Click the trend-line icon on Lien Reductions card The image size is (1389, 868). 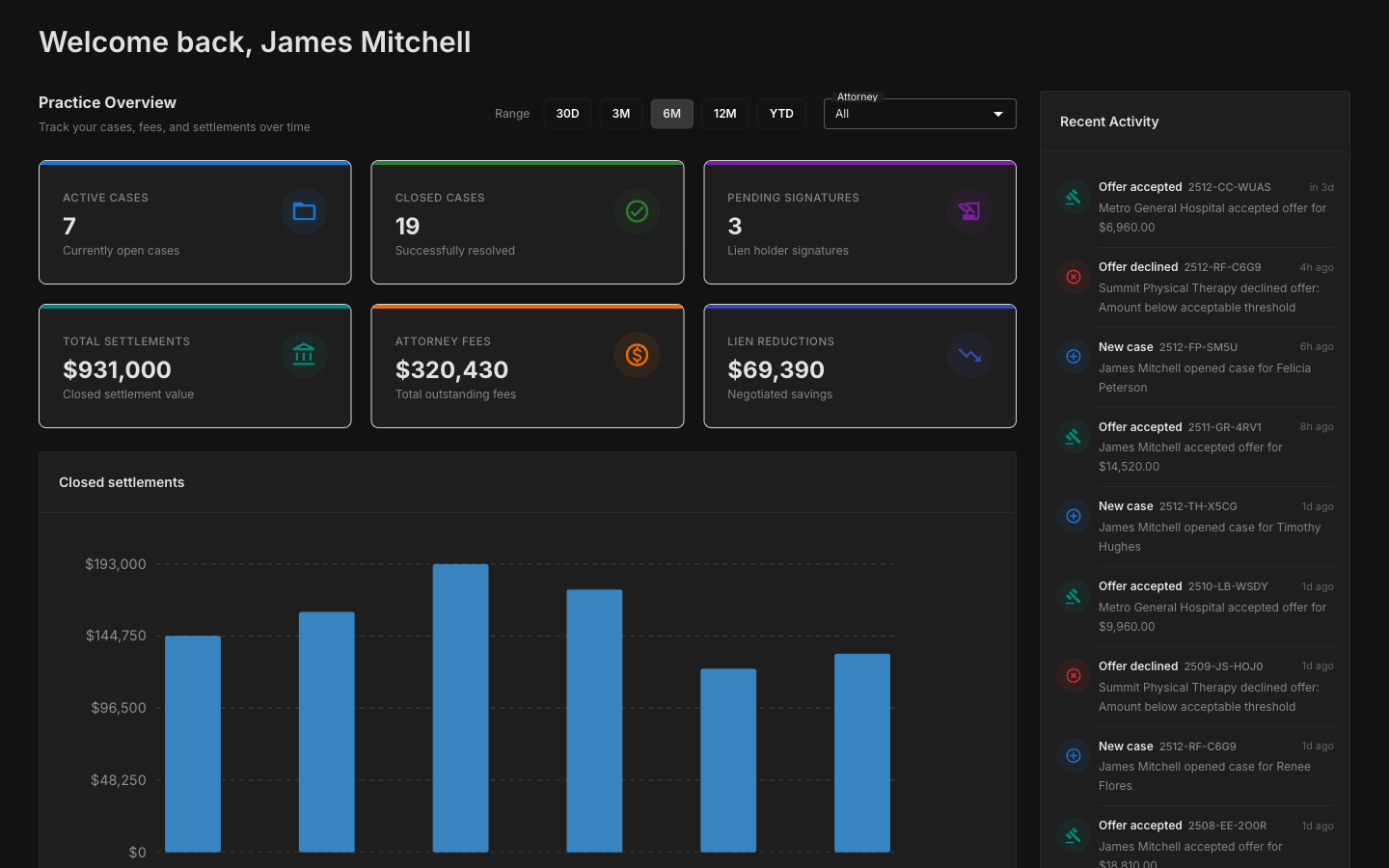pyautogui.click(x=969, y=355)
